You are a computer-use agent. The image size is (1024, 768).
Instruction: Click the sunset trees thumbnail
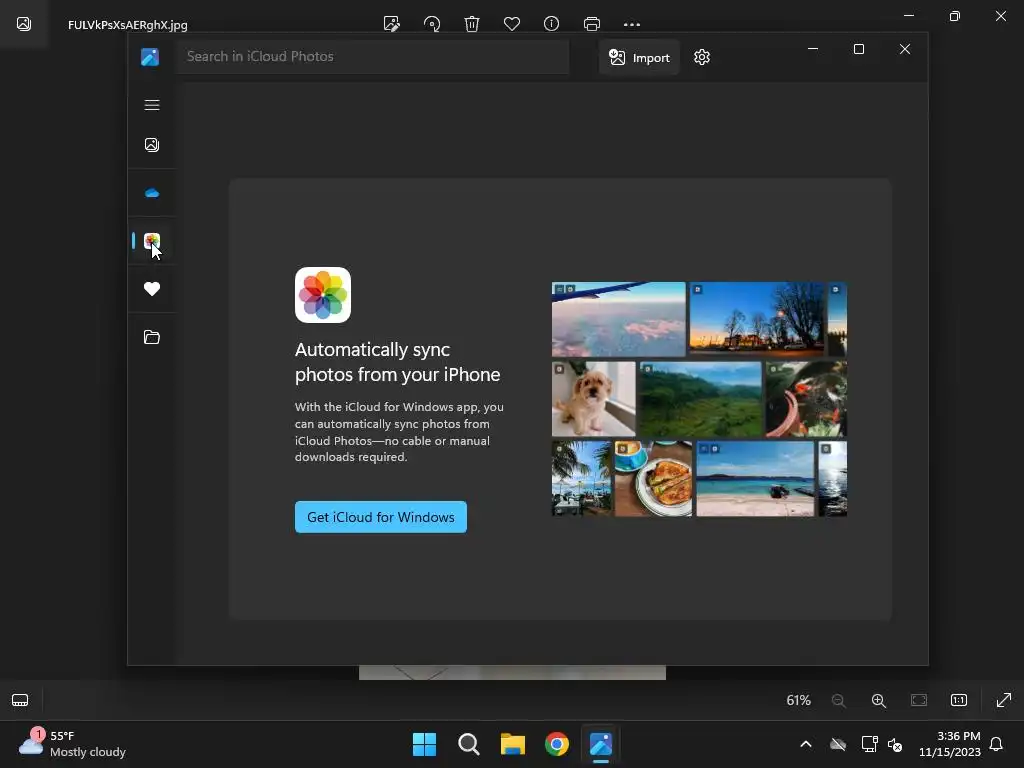click(x=757, y=319)
